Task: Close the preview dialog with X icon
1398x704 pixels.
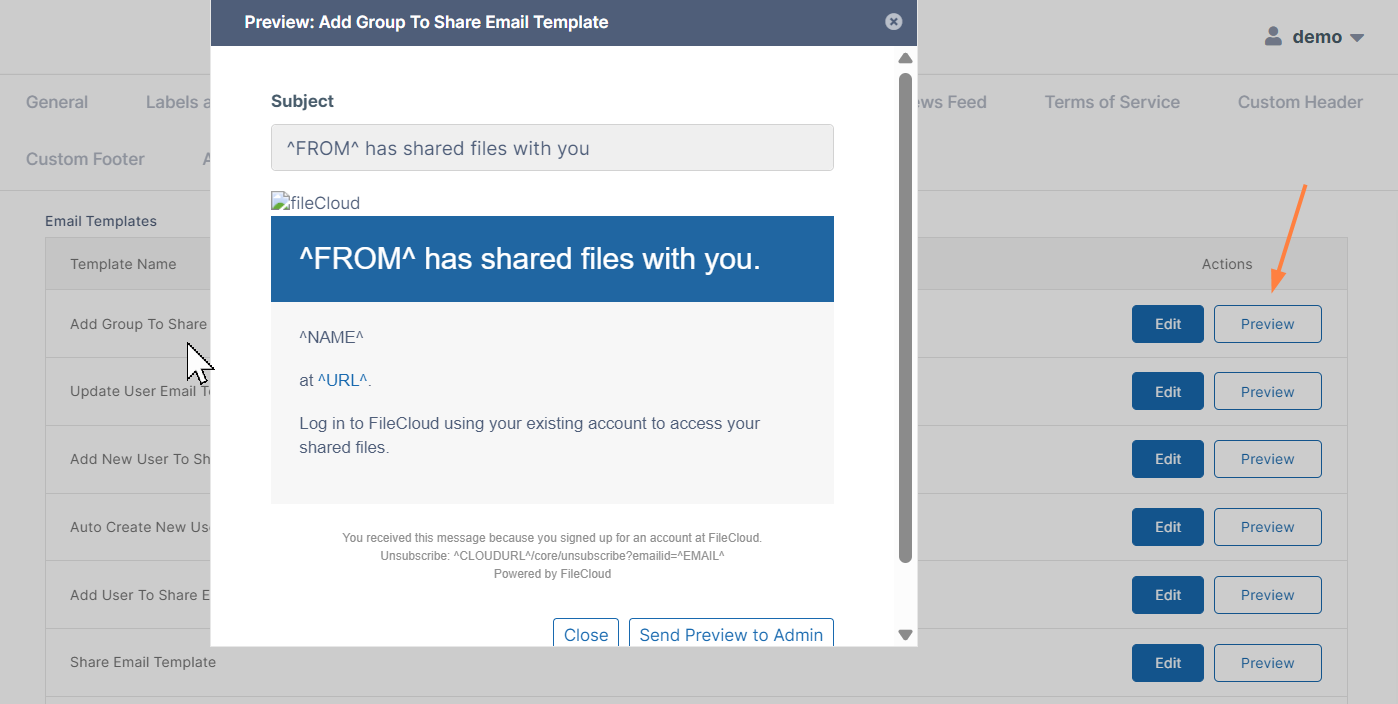Action: click(894, 22)
